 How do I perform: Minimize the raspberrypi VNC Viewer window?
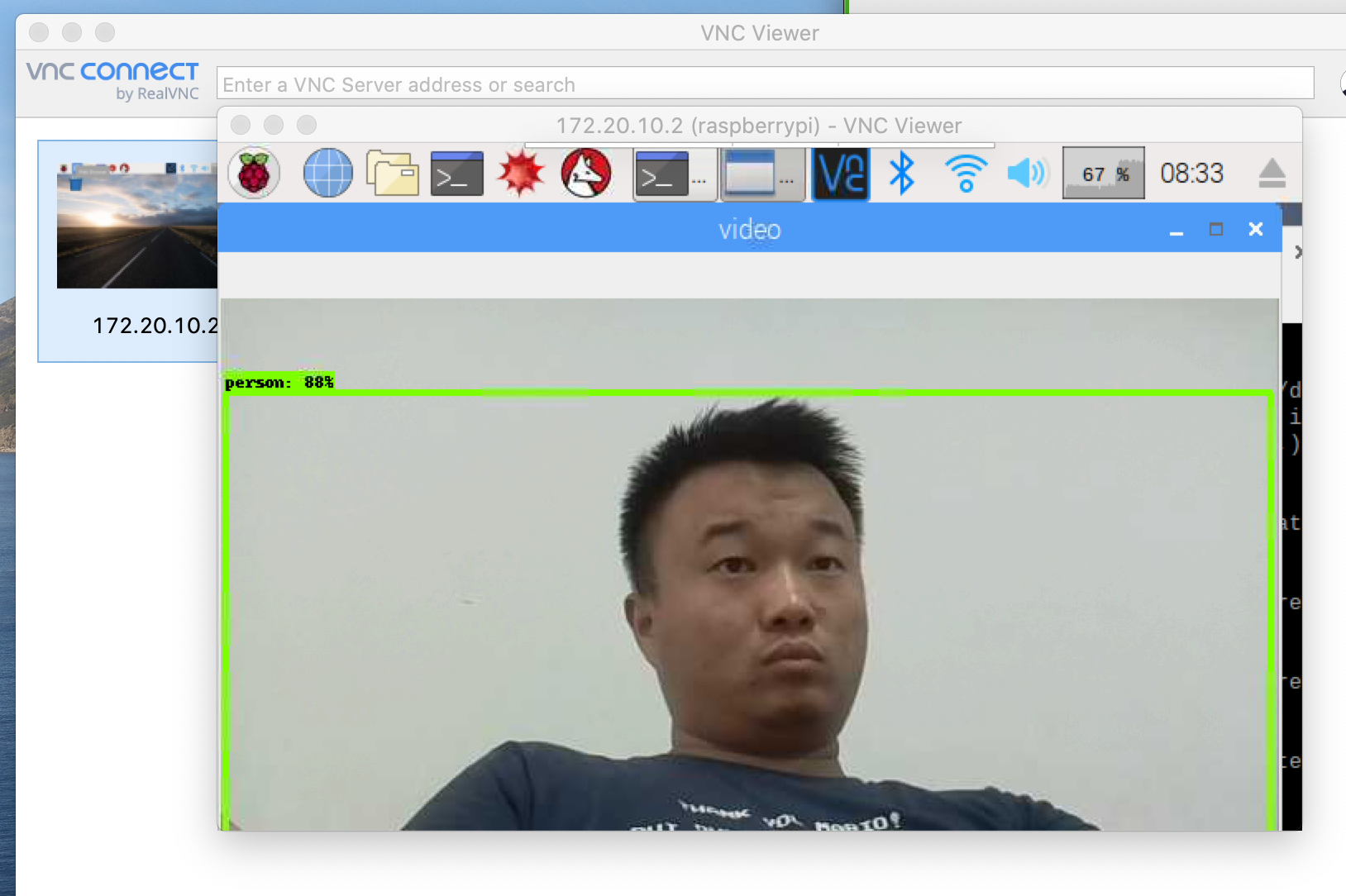point(274,125)
